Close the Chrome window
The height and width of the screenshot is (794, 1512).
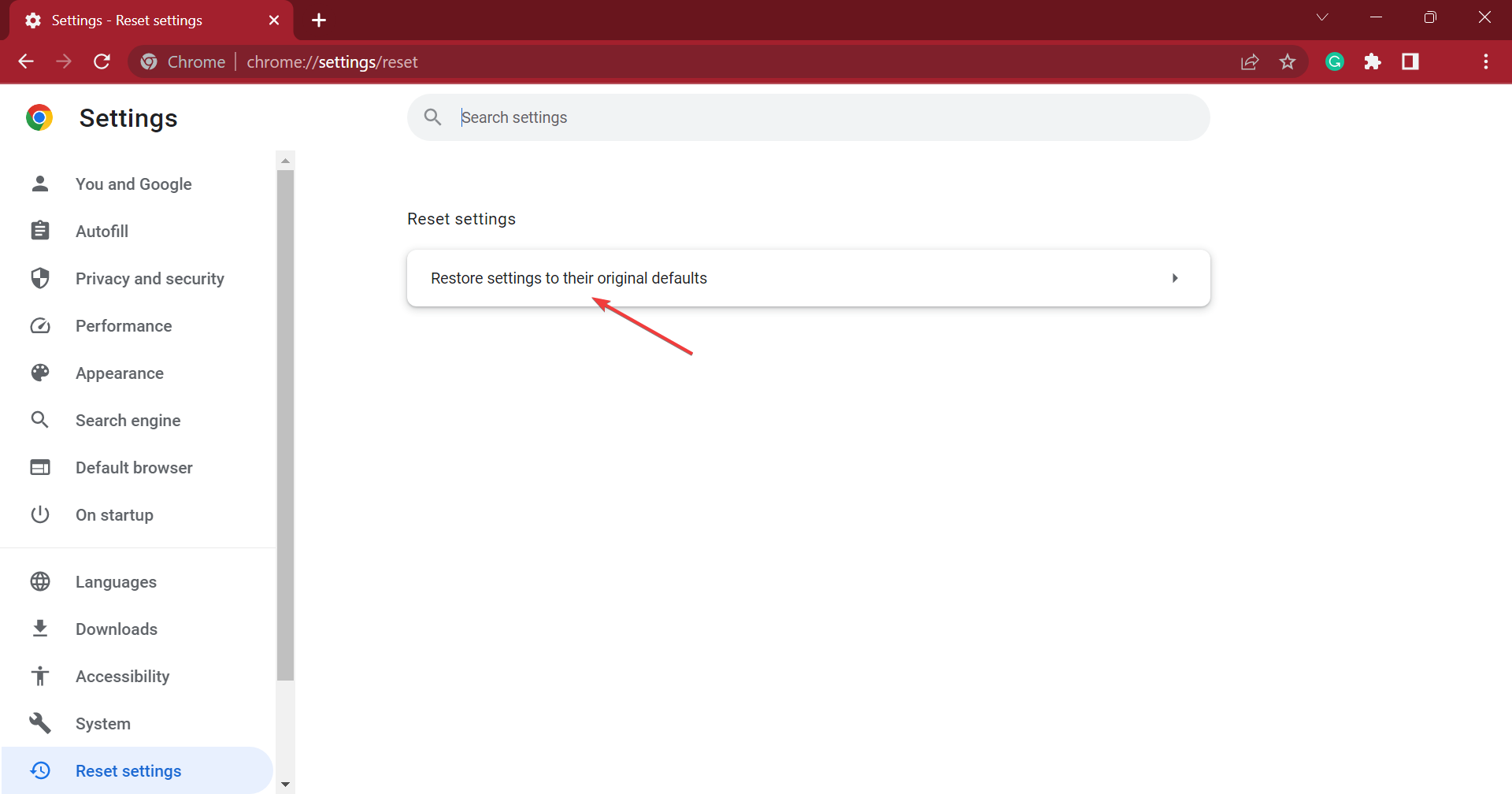coord(1484,17)
